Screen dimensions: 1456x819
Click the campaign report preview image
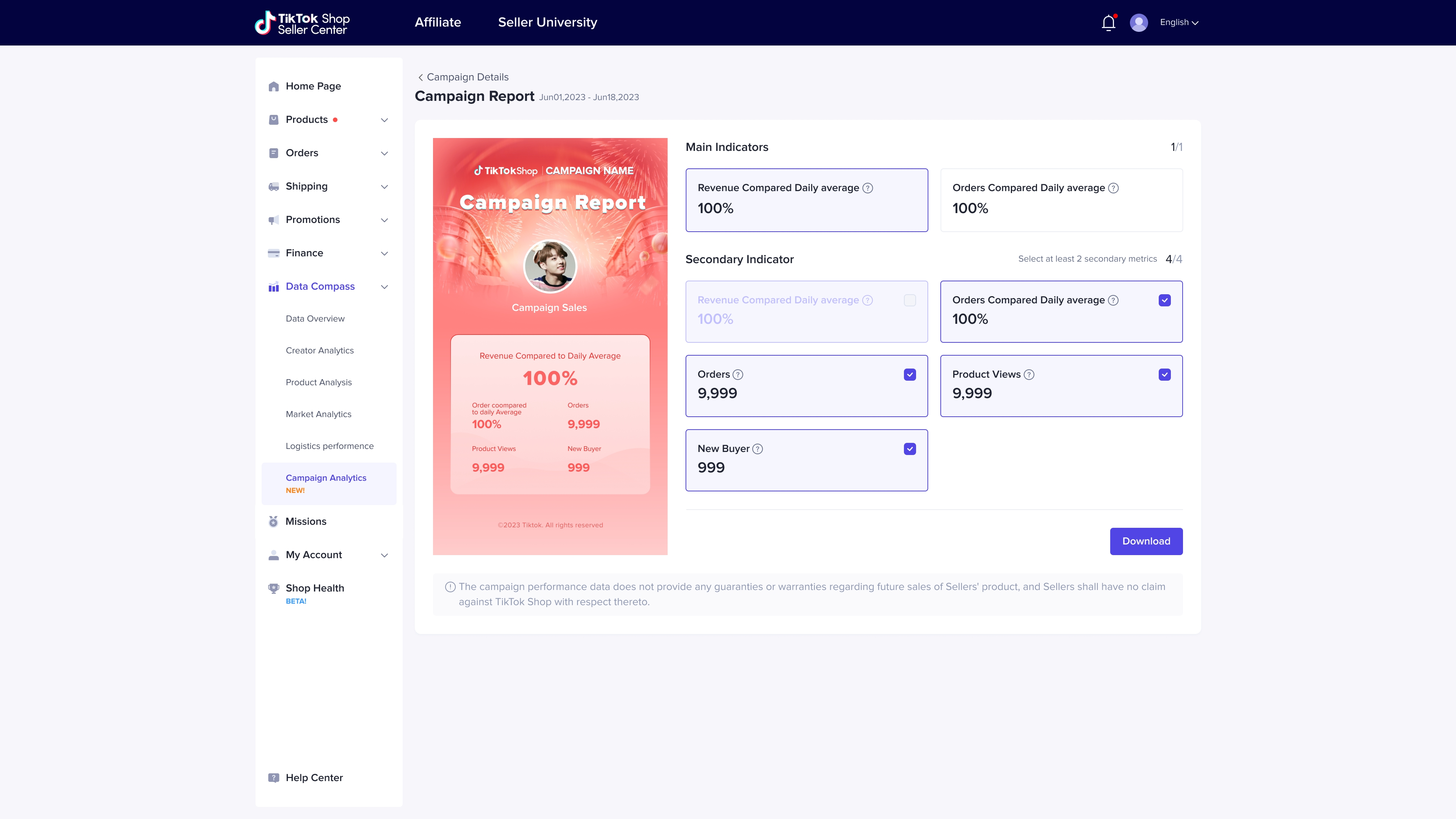[x=549, y=346]
